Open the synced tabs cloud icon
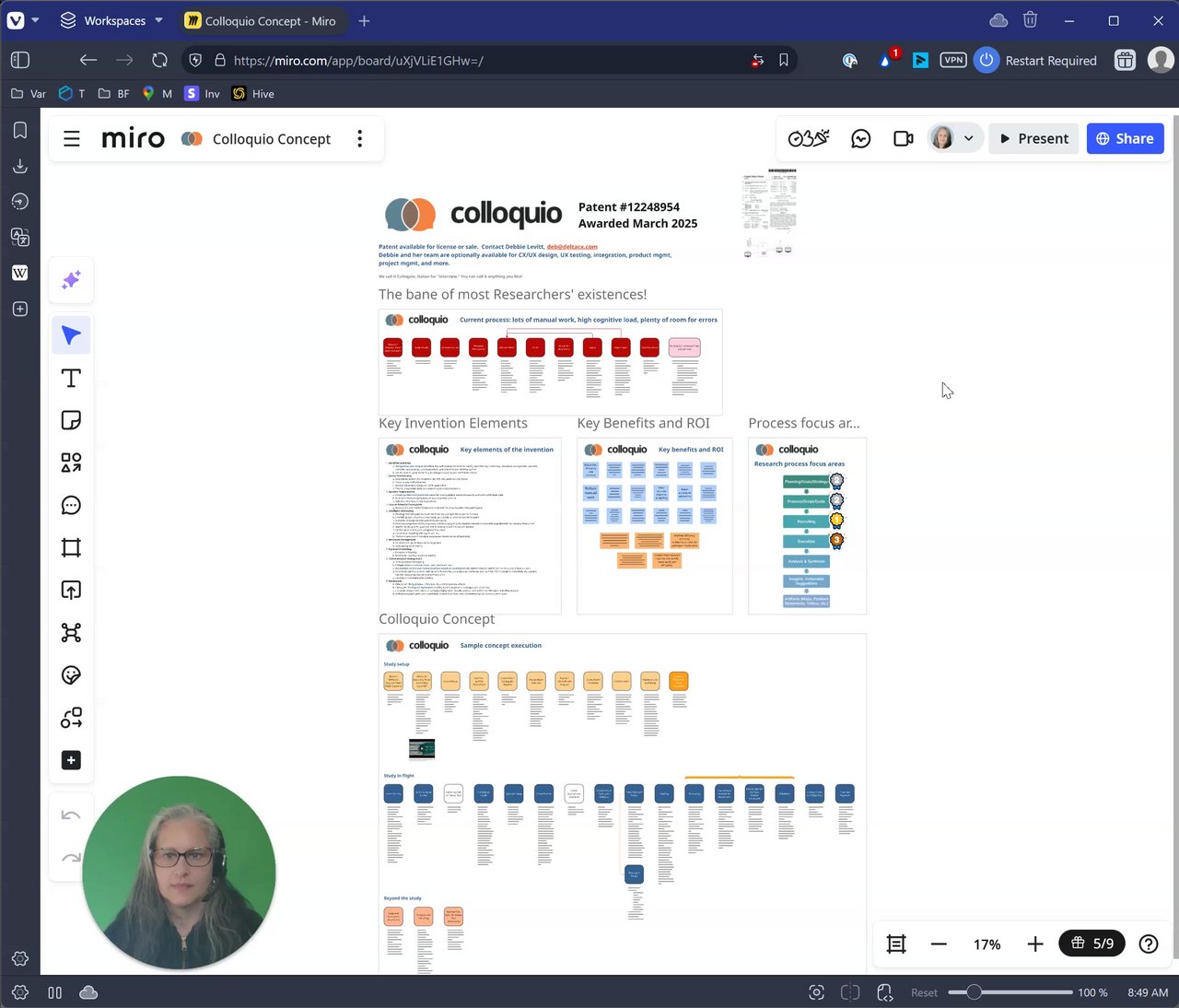The height and width of the screenshot is (1008, 1179). [998, 20]
